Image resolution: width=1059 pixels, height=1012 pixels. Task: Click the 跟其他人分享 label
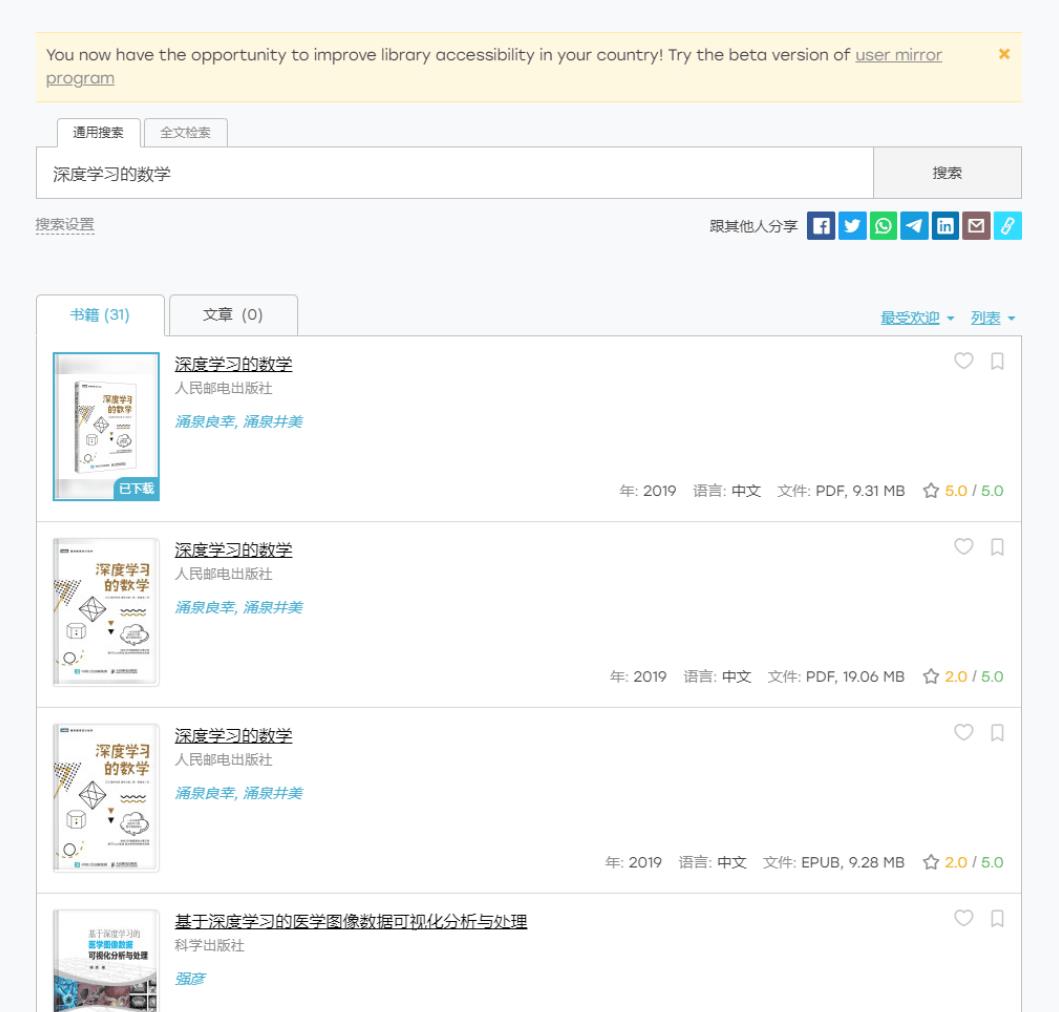(754, 226)
